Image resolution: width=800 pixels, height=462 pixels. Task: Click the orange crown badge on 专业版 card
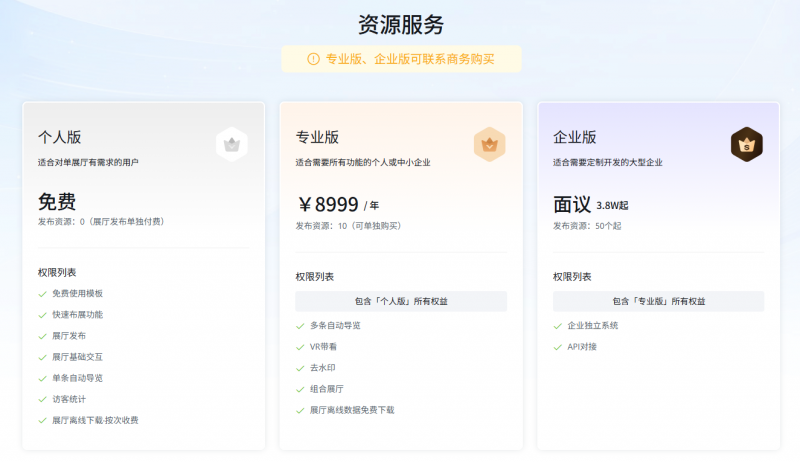pos(489,144)
